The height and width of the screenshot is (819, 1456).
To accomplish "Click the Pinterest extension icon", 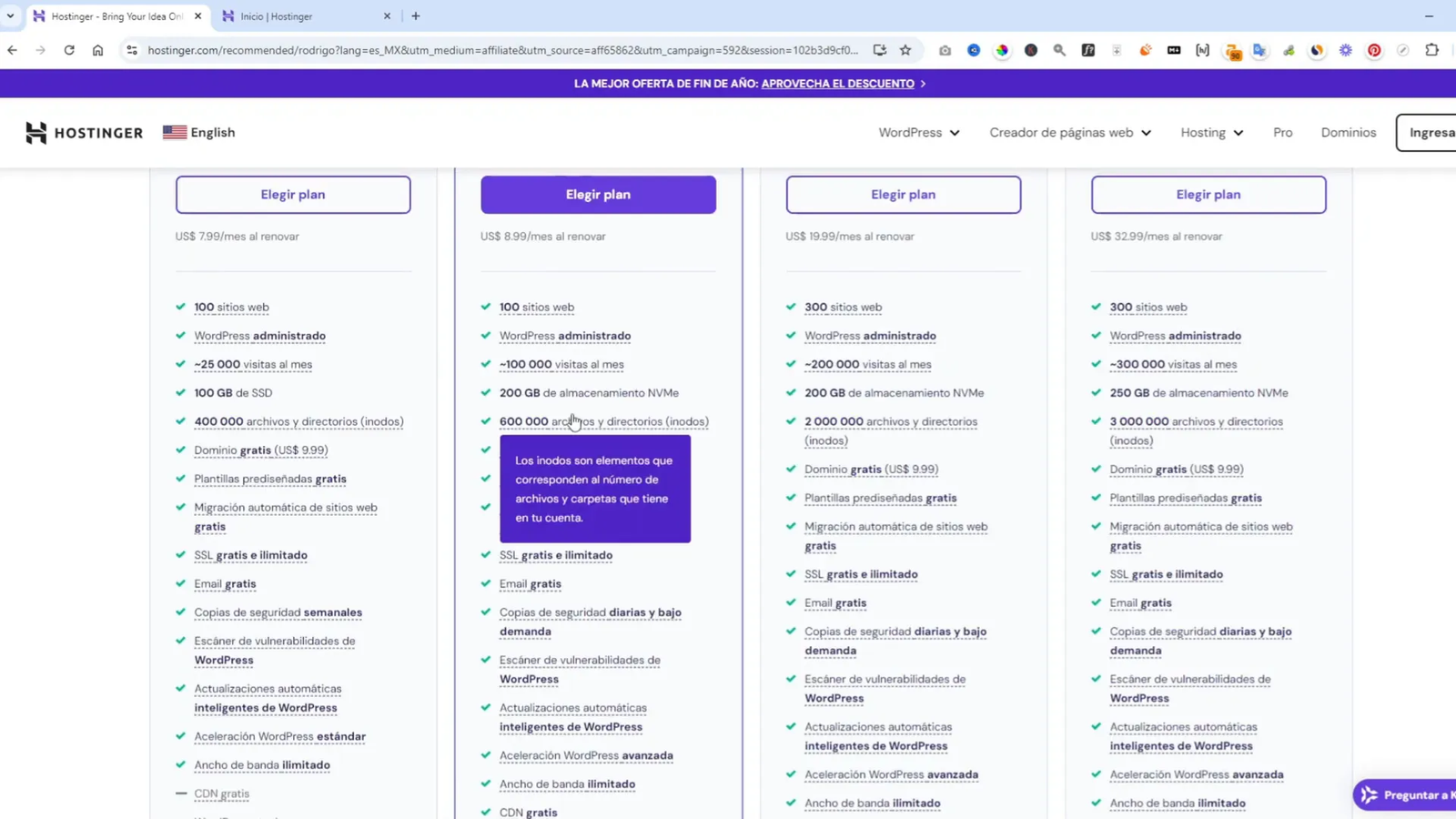I will [x=1374, y=50].
